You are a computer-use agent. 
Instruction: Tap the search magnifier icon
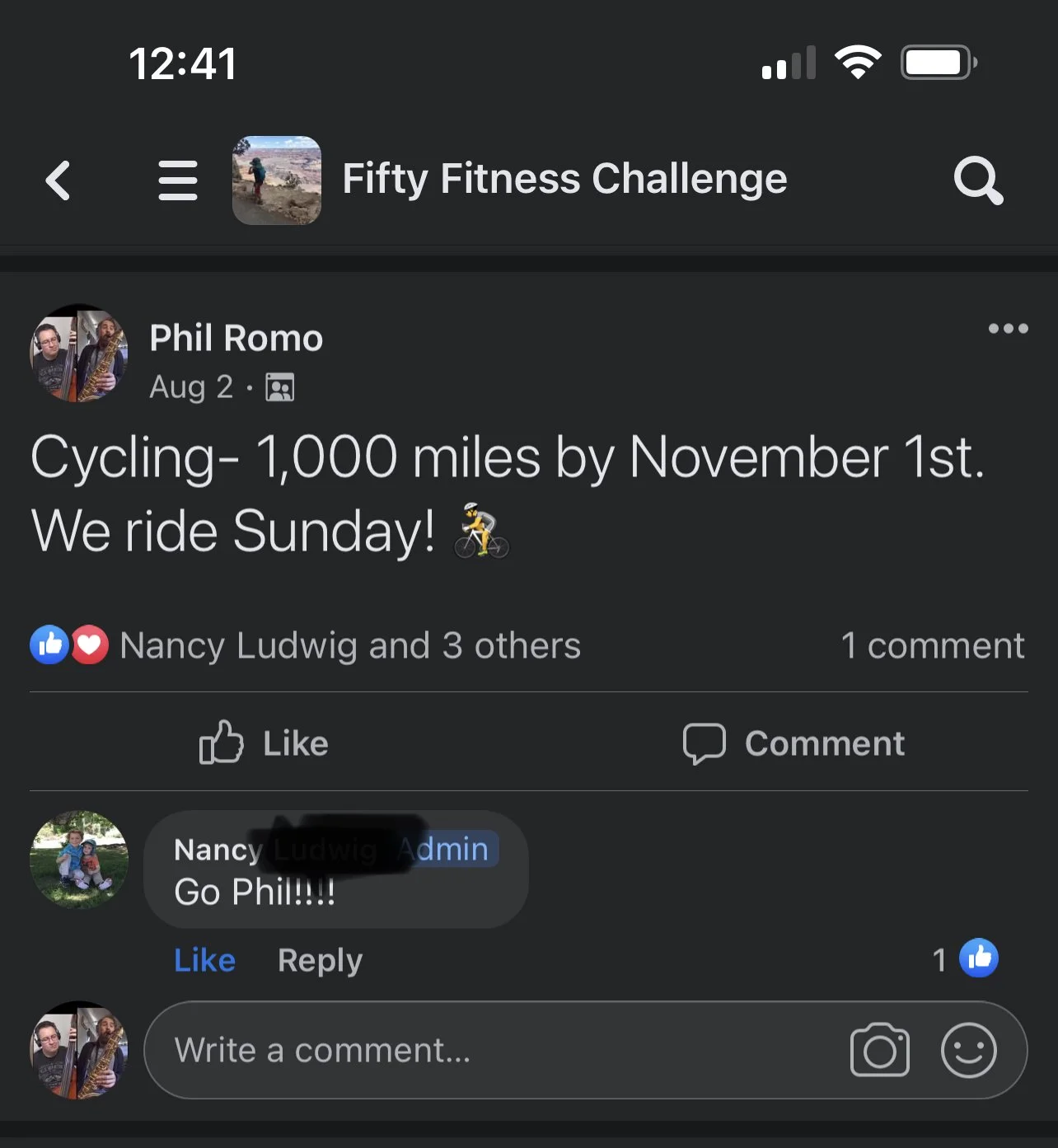(978, 180)
